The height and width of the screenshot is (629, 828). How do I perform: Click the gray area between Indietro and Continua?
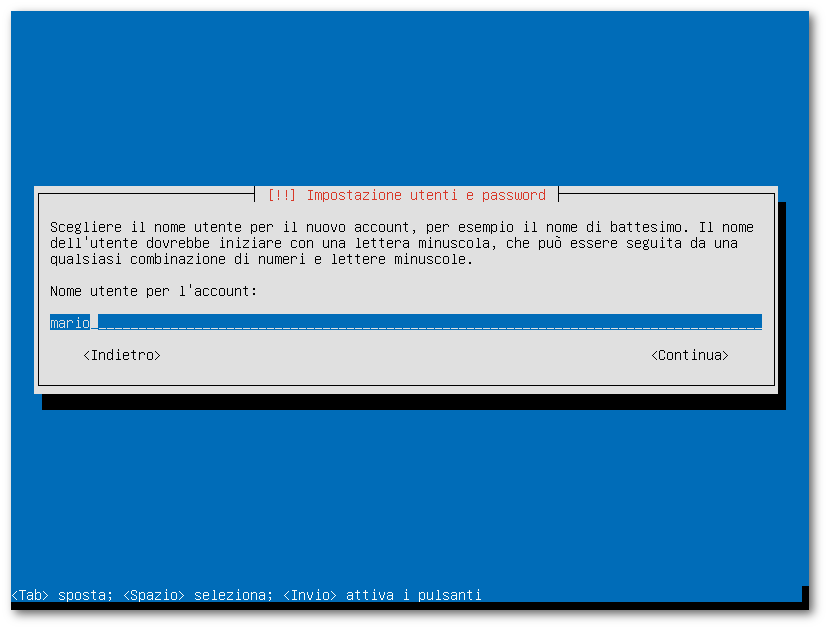(406, 355)
